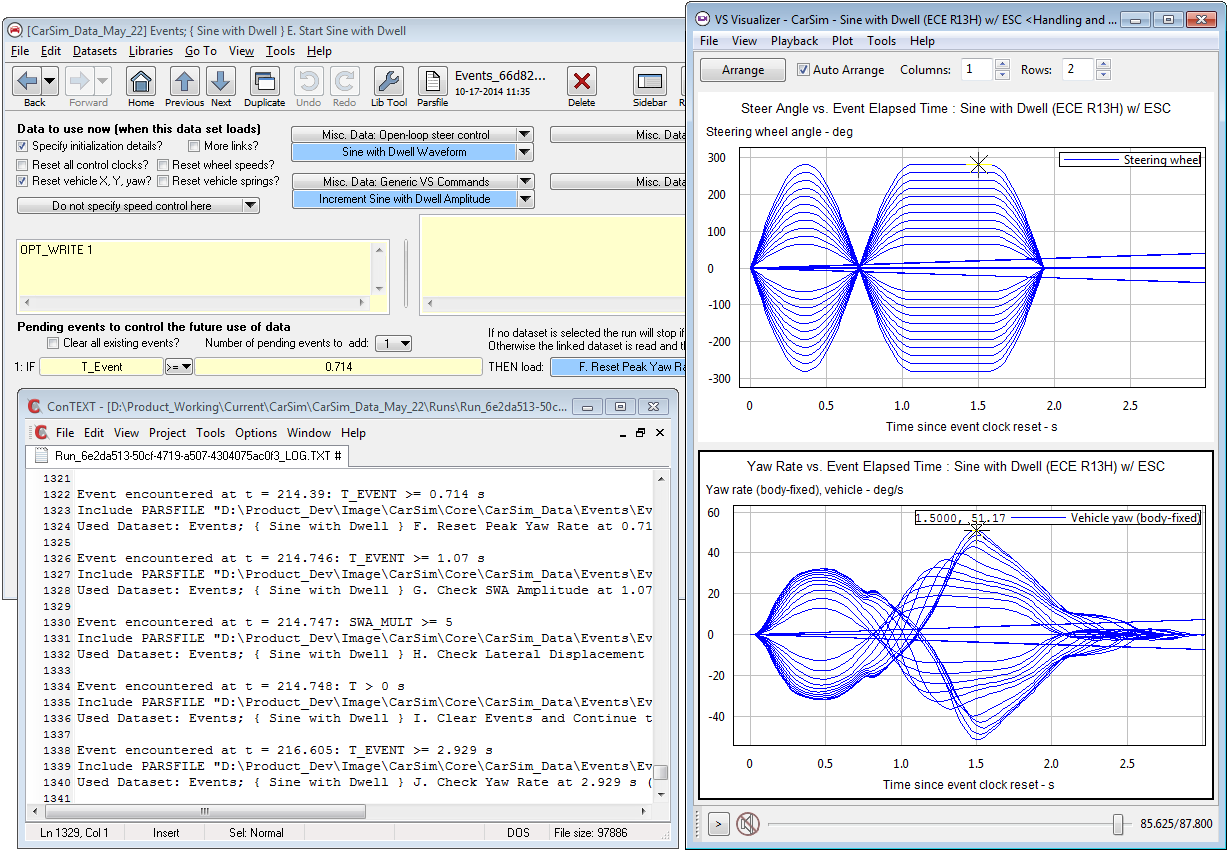The height and width of the screenshot is (851, 1228).
Task: Open Libraries menu in CarSim
Action: [x=151, y=51]
